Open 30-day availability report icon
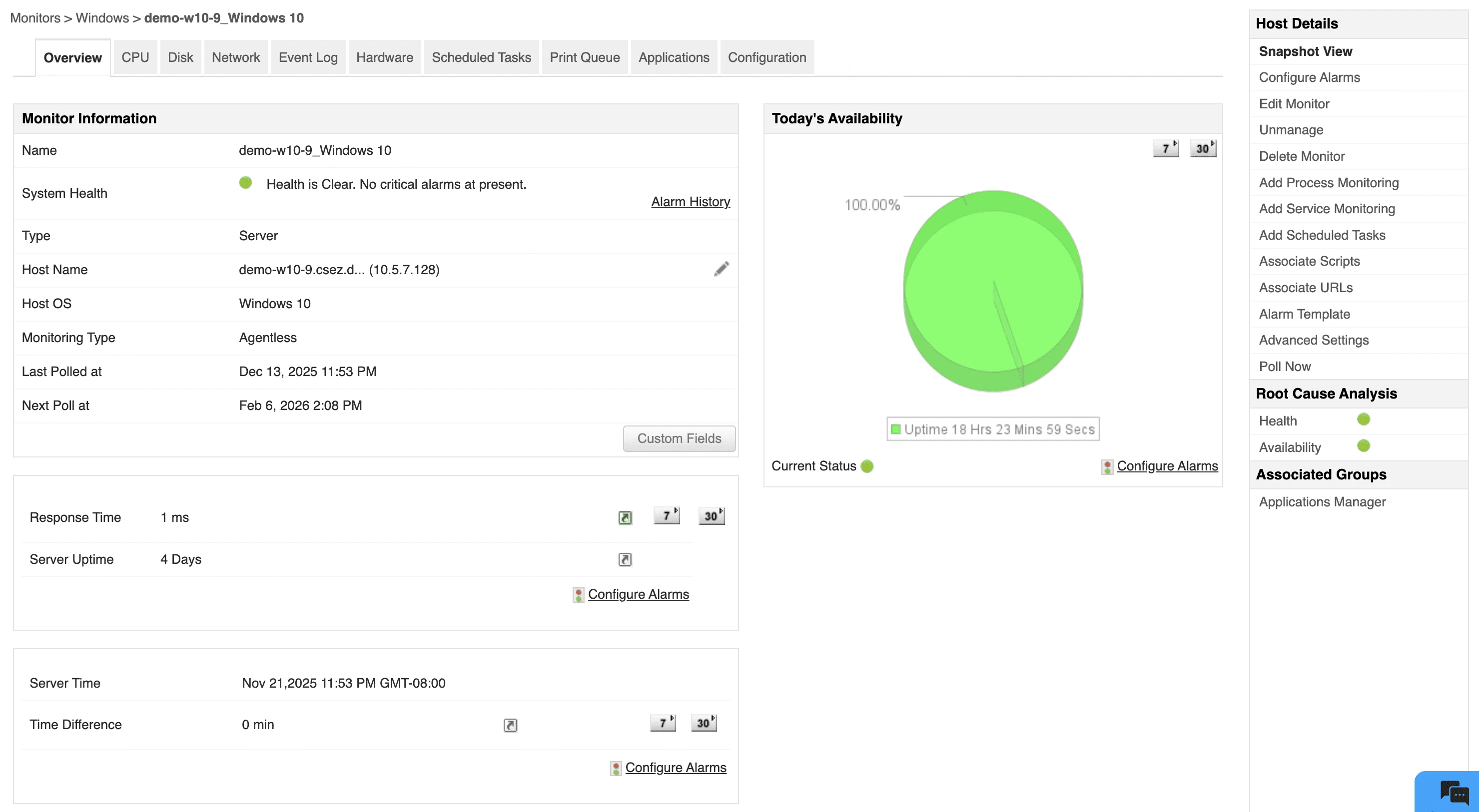1479x812 pixels. click(x=1203, y=149)
